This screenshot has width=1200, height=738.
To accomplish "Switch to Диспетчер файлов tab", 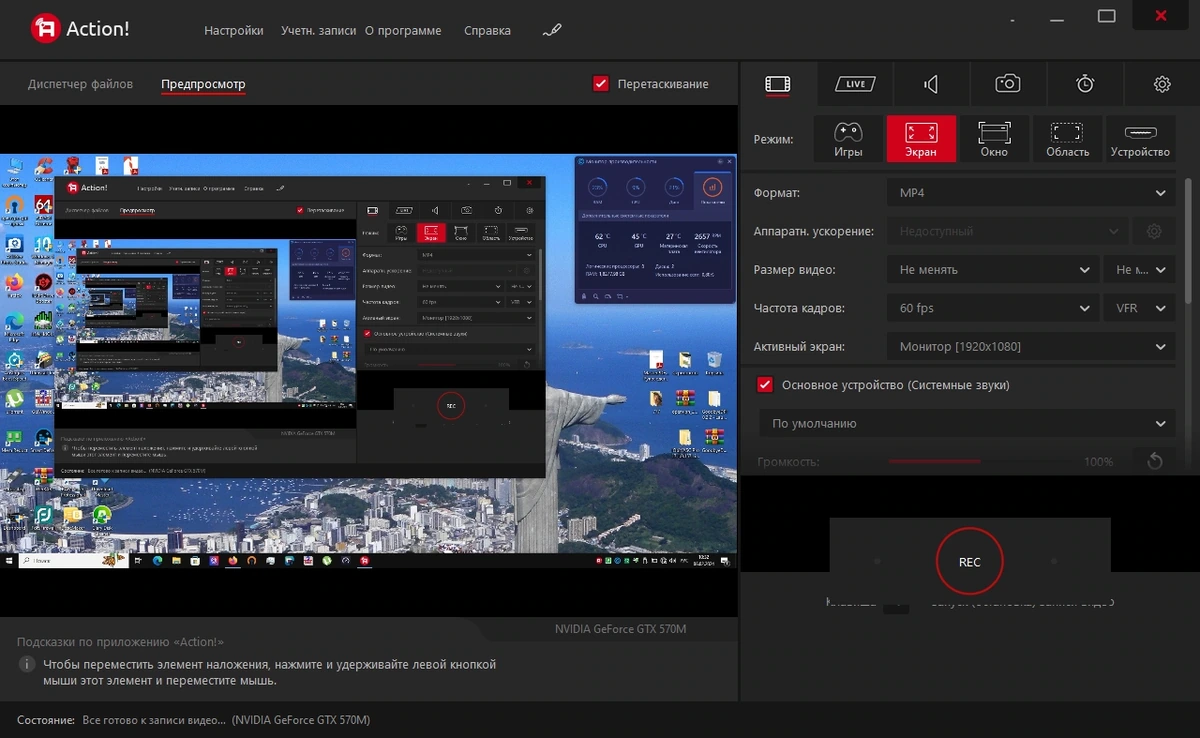I will coord(80,84).
